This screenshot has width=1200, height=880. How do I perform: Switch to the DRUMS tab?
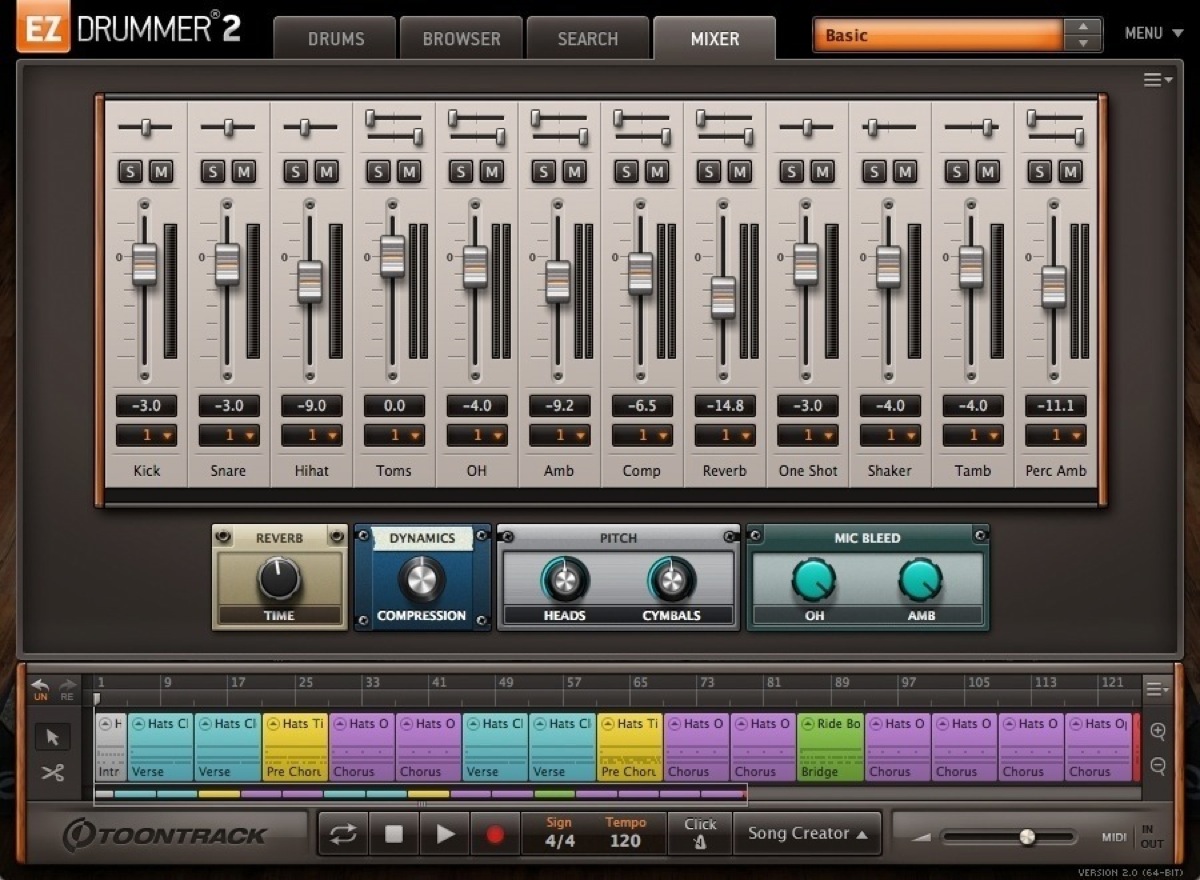click(x=336, y=39)
